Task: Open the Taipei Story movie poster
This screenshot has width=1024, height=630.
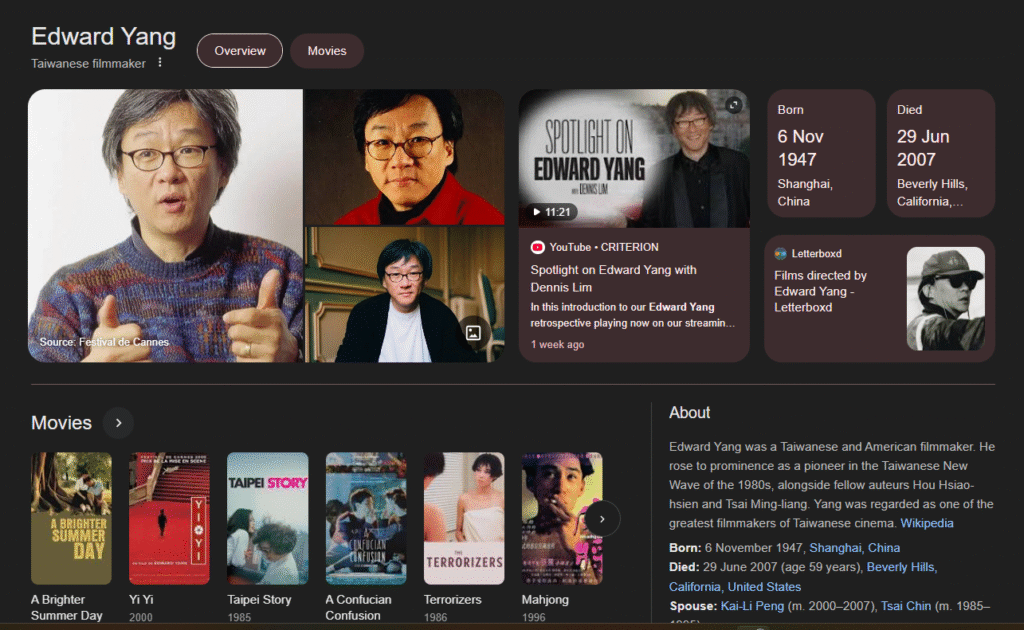Action: pos(267,518)
